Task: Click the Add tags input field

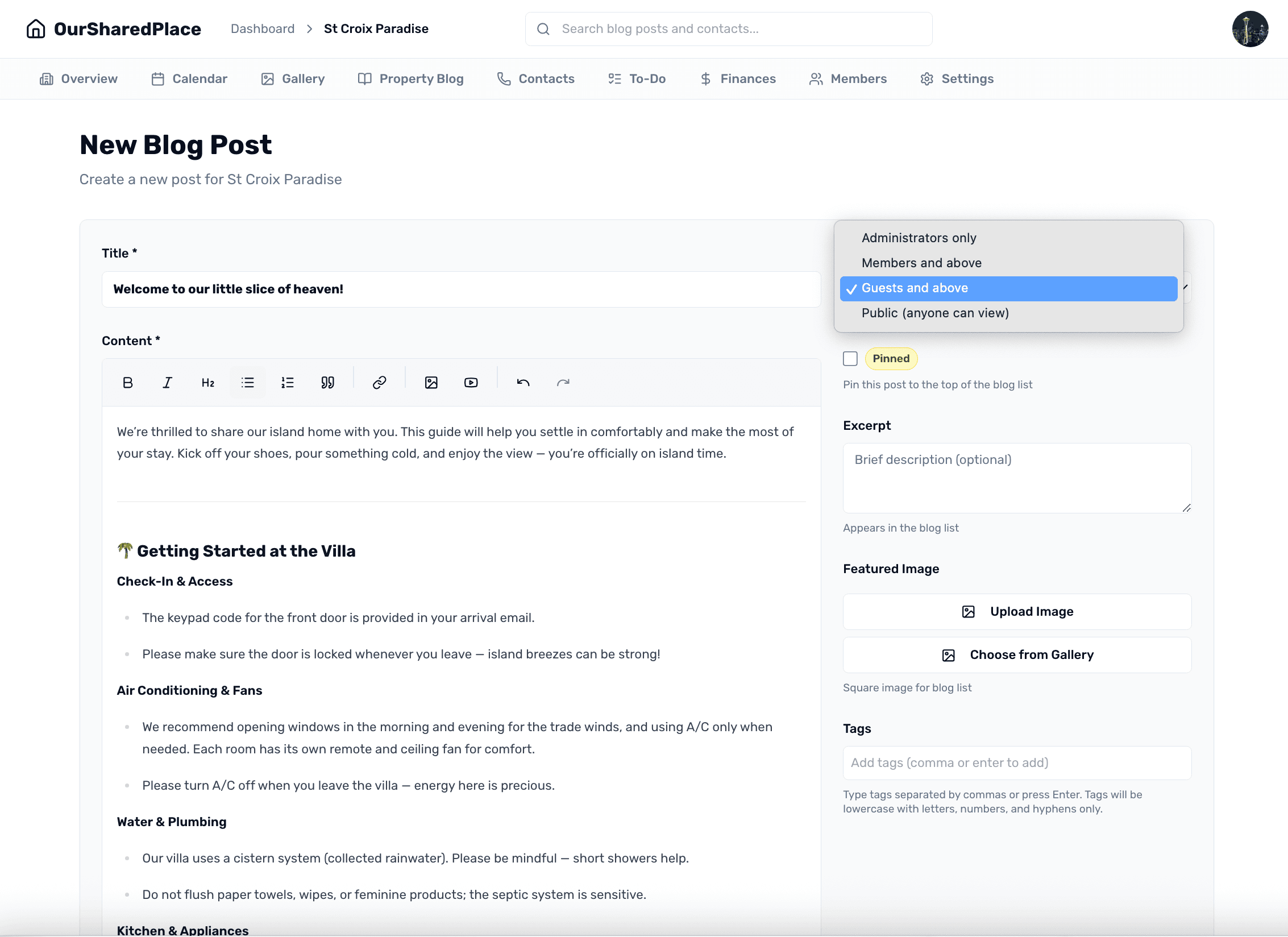Action: tap(1016, 762)
